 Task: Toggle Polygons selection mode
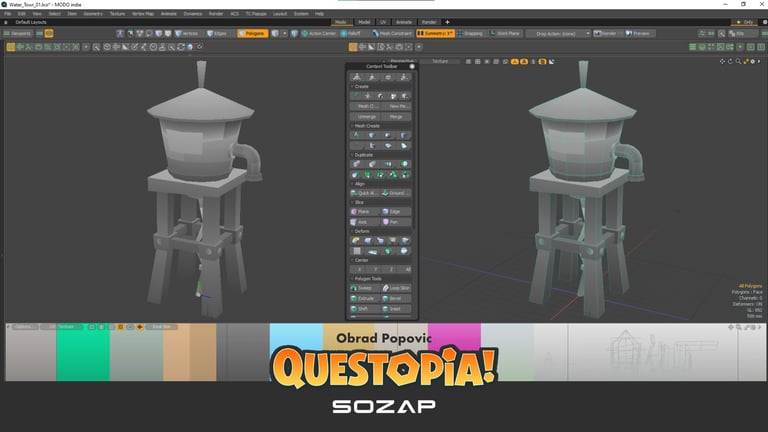click(x=253, y=33)
